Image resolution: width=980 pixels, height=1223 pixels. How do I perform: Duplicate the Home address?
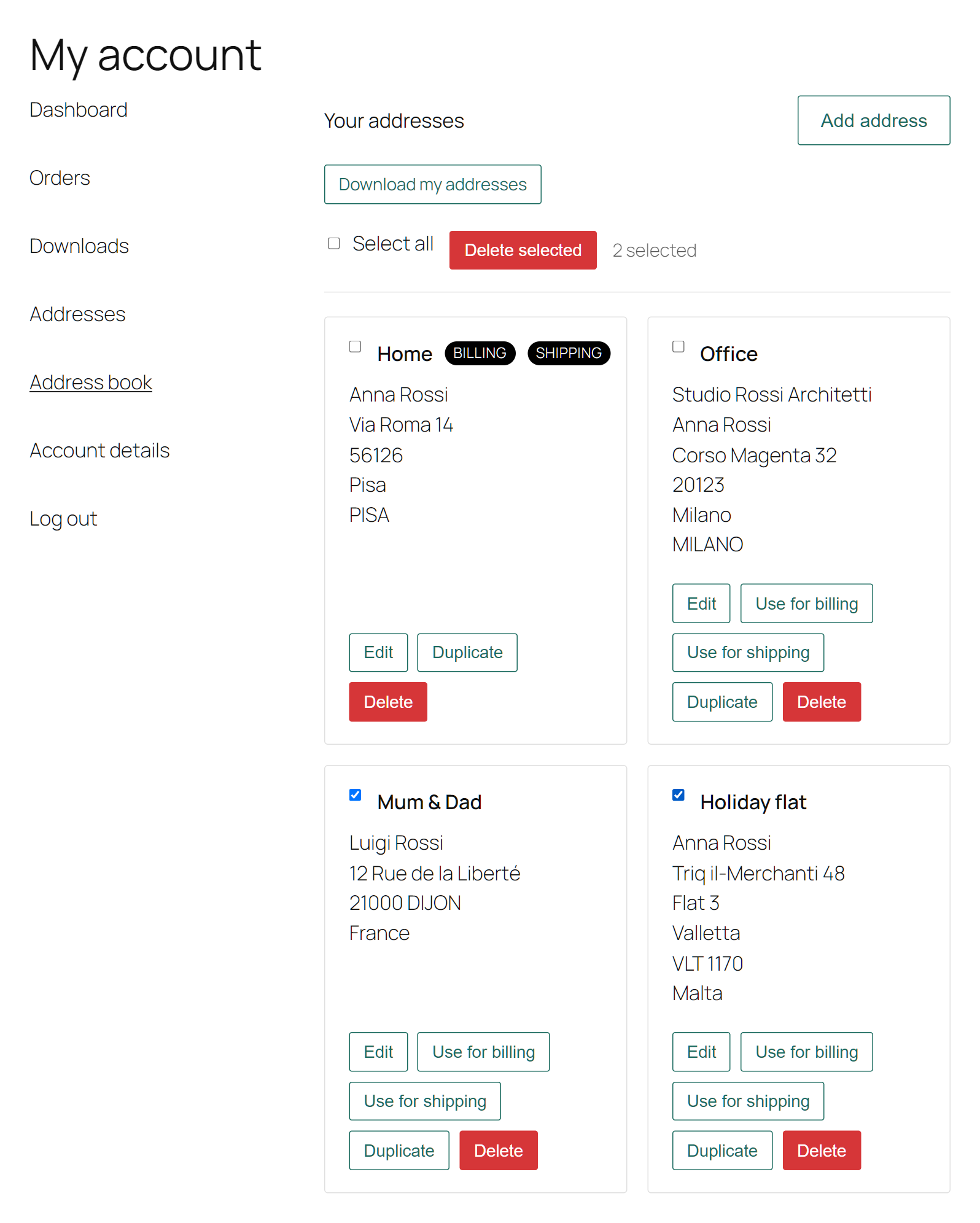(467, 653)
